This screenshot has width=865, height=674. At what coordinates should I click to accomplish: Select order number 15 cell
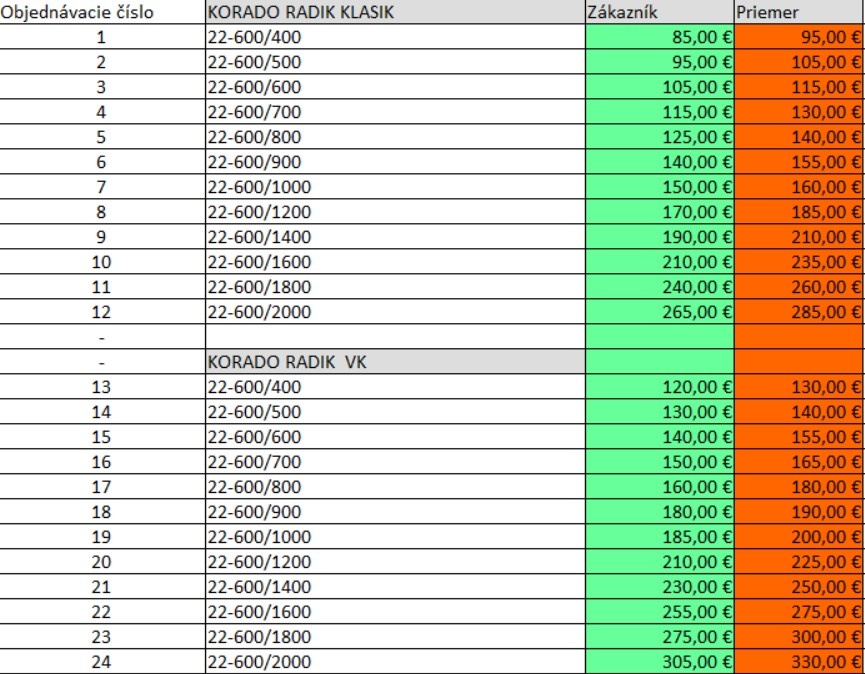coord(102,437)
